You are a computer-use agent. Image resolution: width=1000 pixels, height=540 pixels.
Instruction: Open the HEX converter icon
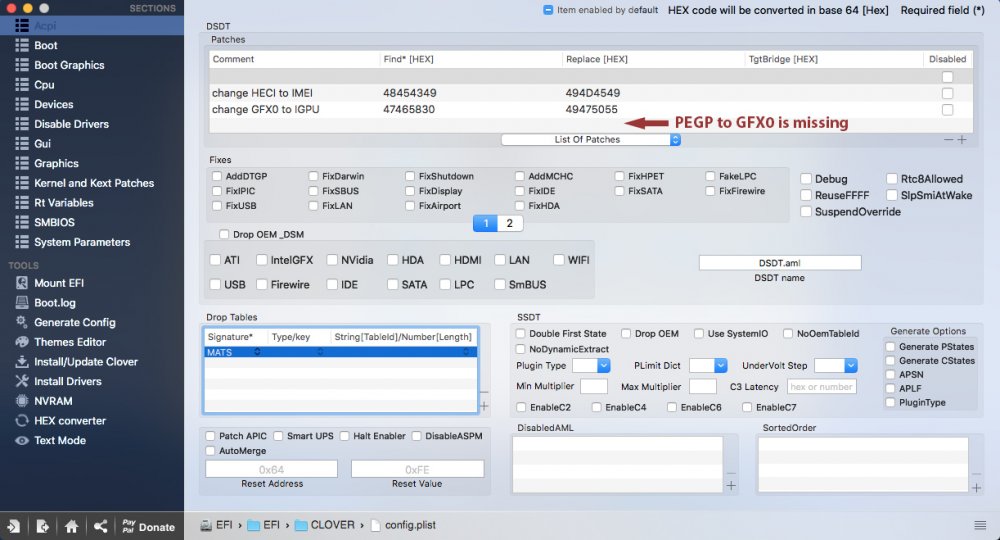tap(22, 421)
